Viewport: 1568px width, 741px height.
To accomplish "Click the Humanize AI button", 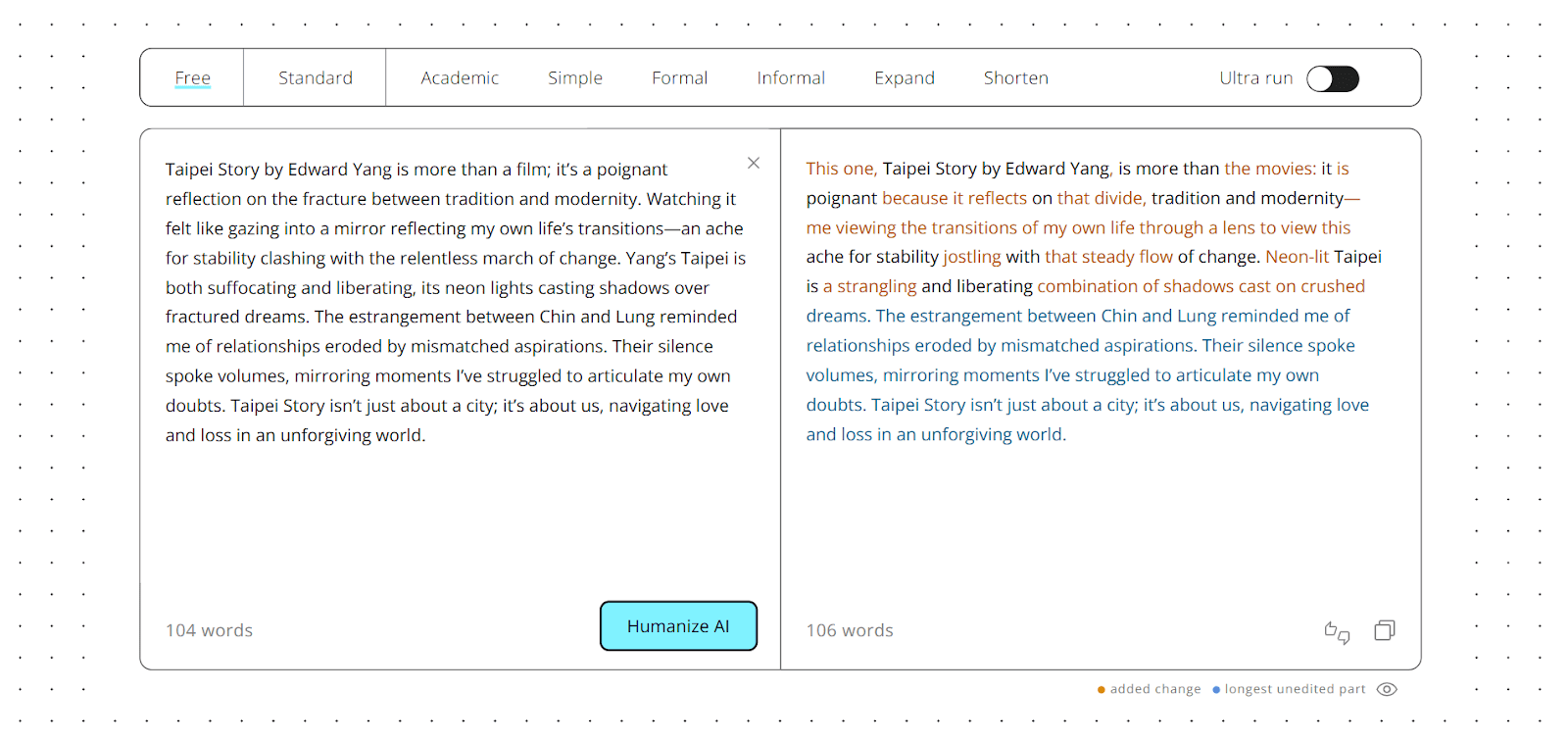I will pos(678,626).
